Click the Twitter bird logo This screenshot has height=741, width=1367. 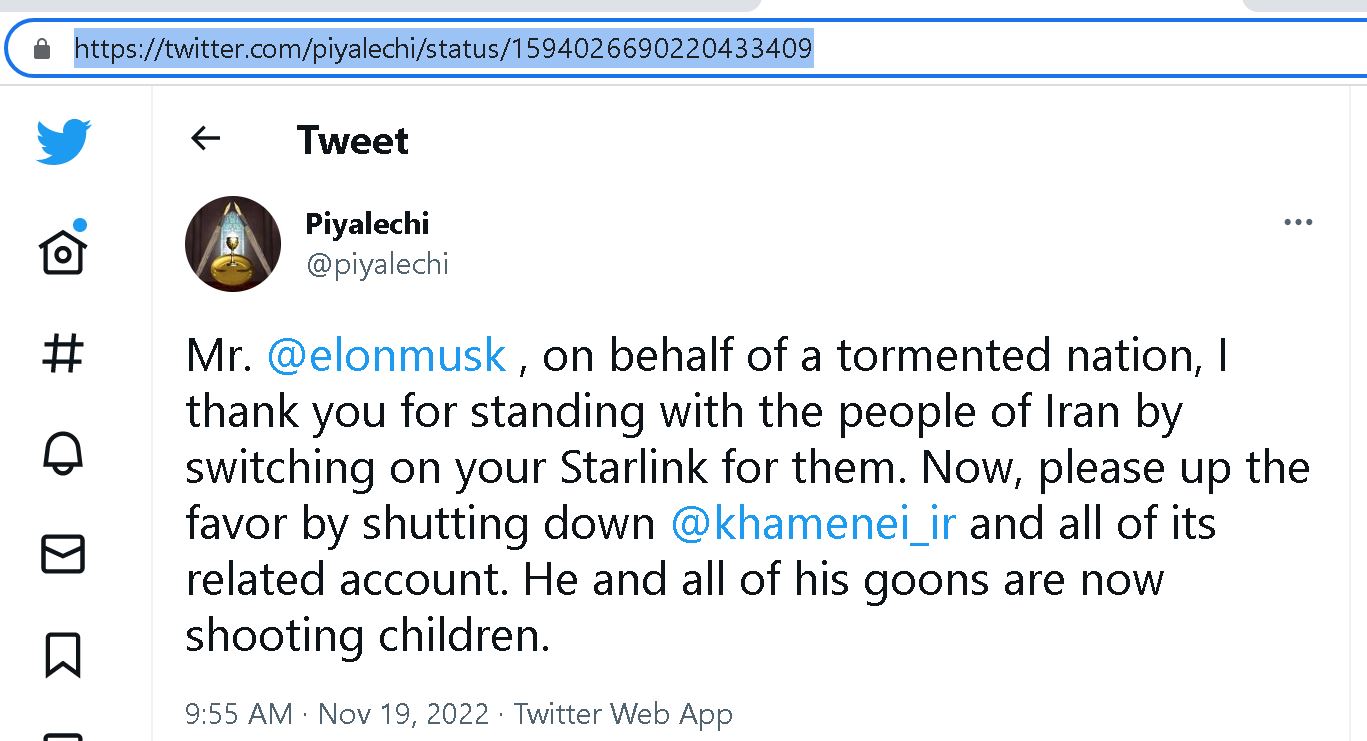[63, 141]
